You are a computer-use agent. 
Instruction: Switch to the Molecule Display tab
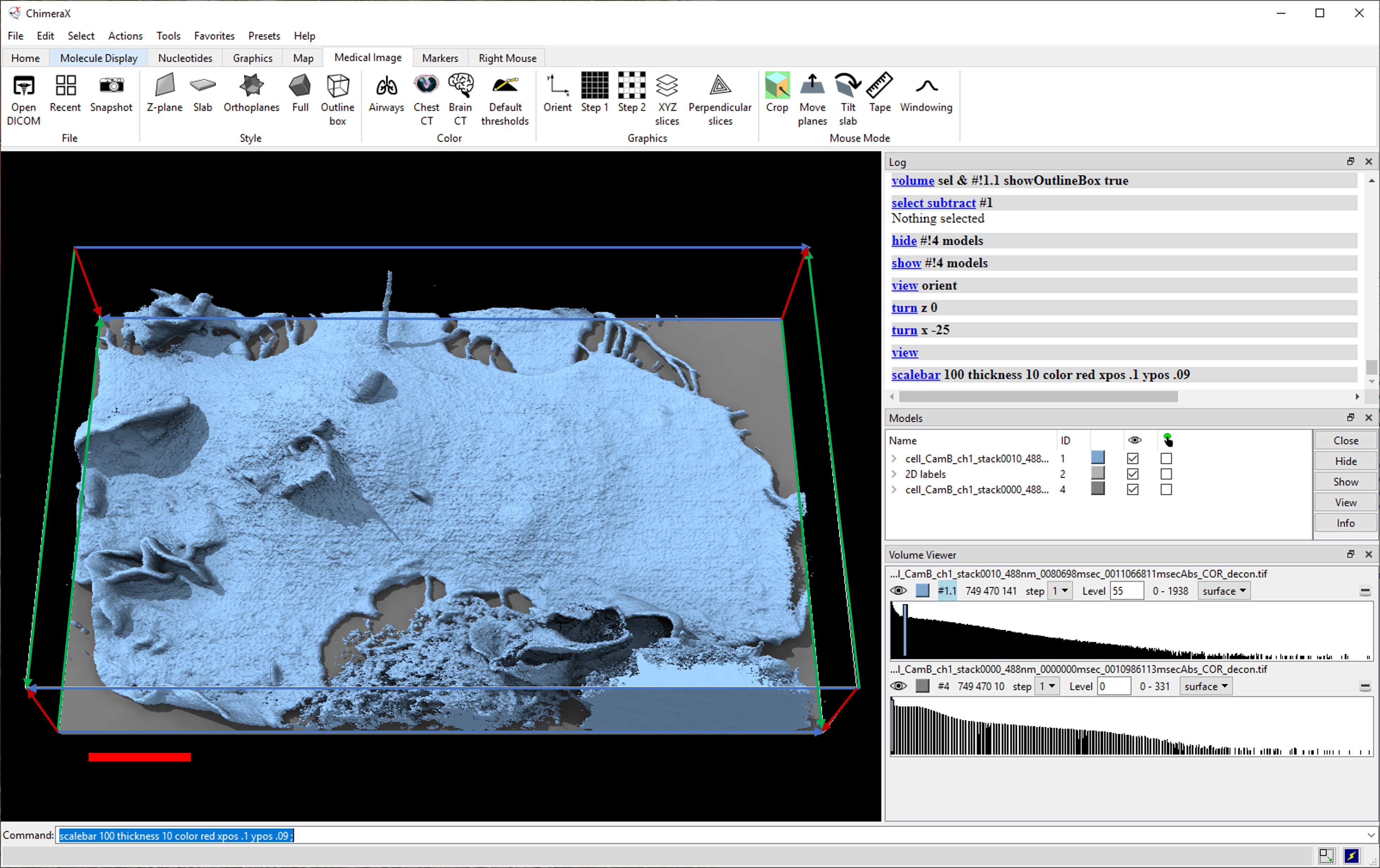pyautogui.click(x=99, y=58)
